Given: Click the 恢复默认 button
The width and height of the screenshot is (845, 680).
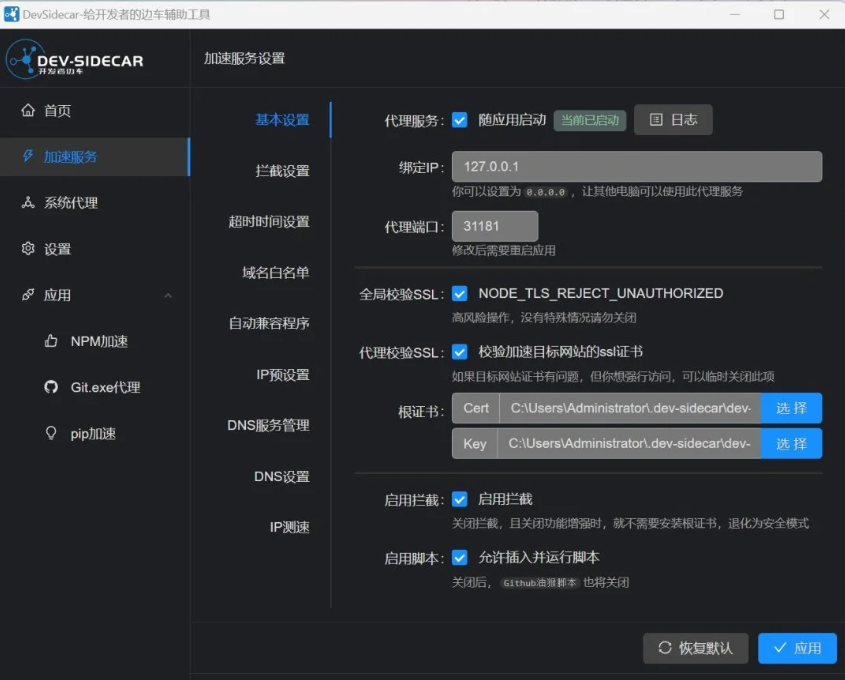Looking at the screenshot, I should [x=695, y=648].
